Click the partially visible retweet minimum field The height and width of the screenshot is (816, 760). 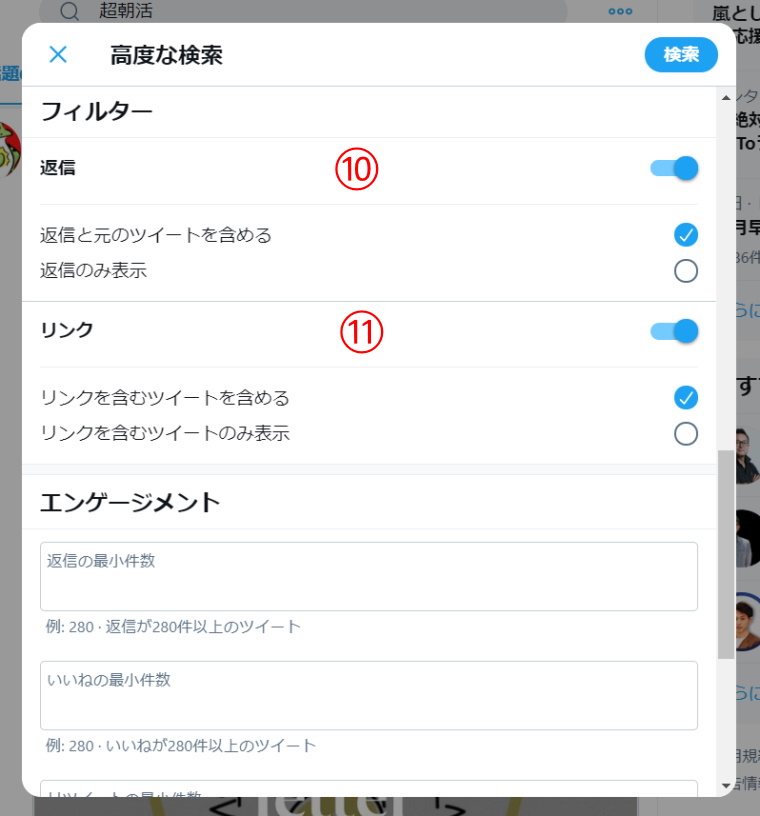tap(369, 788)
